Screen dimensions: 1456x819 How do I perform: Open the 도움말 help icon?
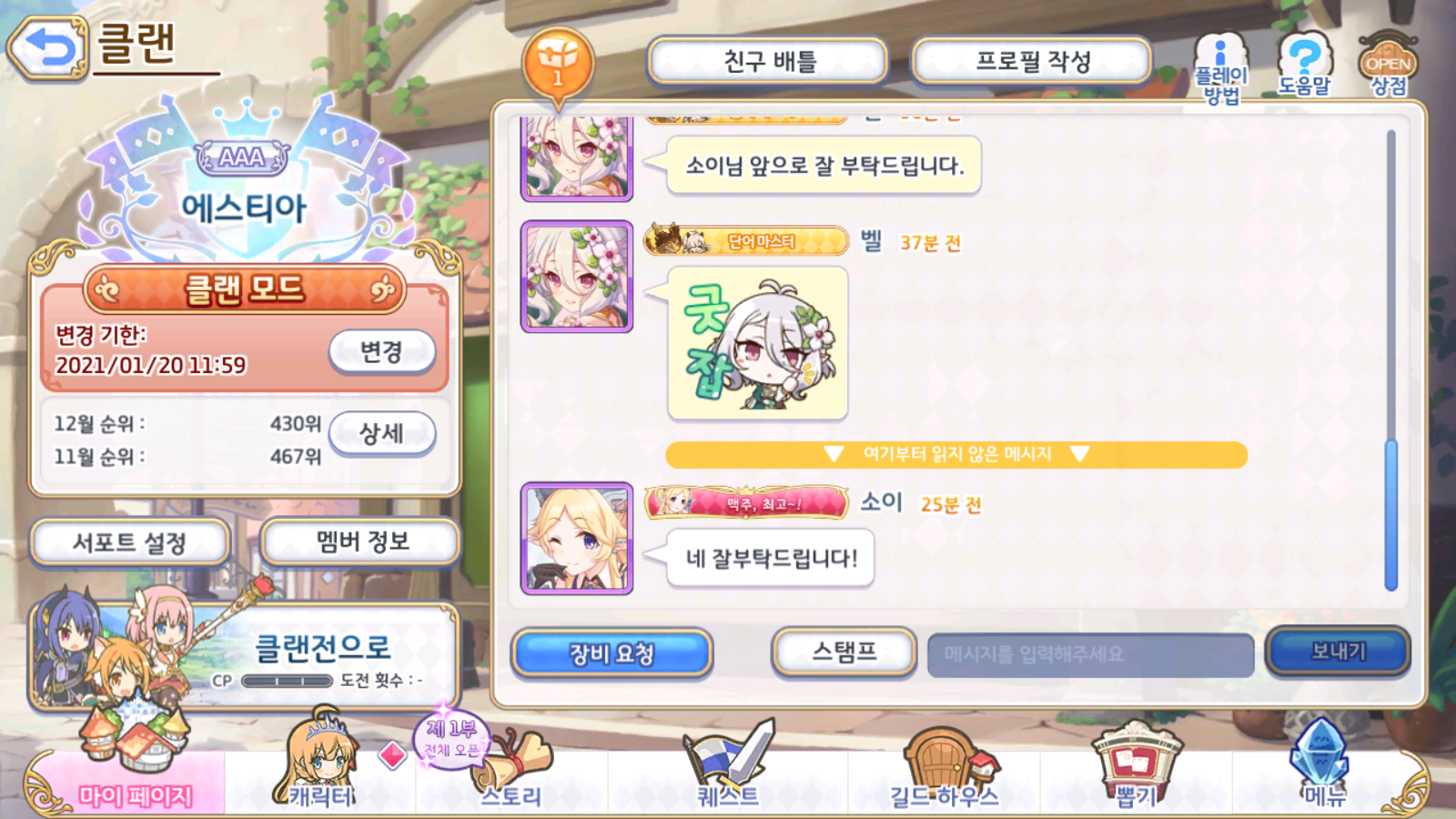coord(1303,66)
